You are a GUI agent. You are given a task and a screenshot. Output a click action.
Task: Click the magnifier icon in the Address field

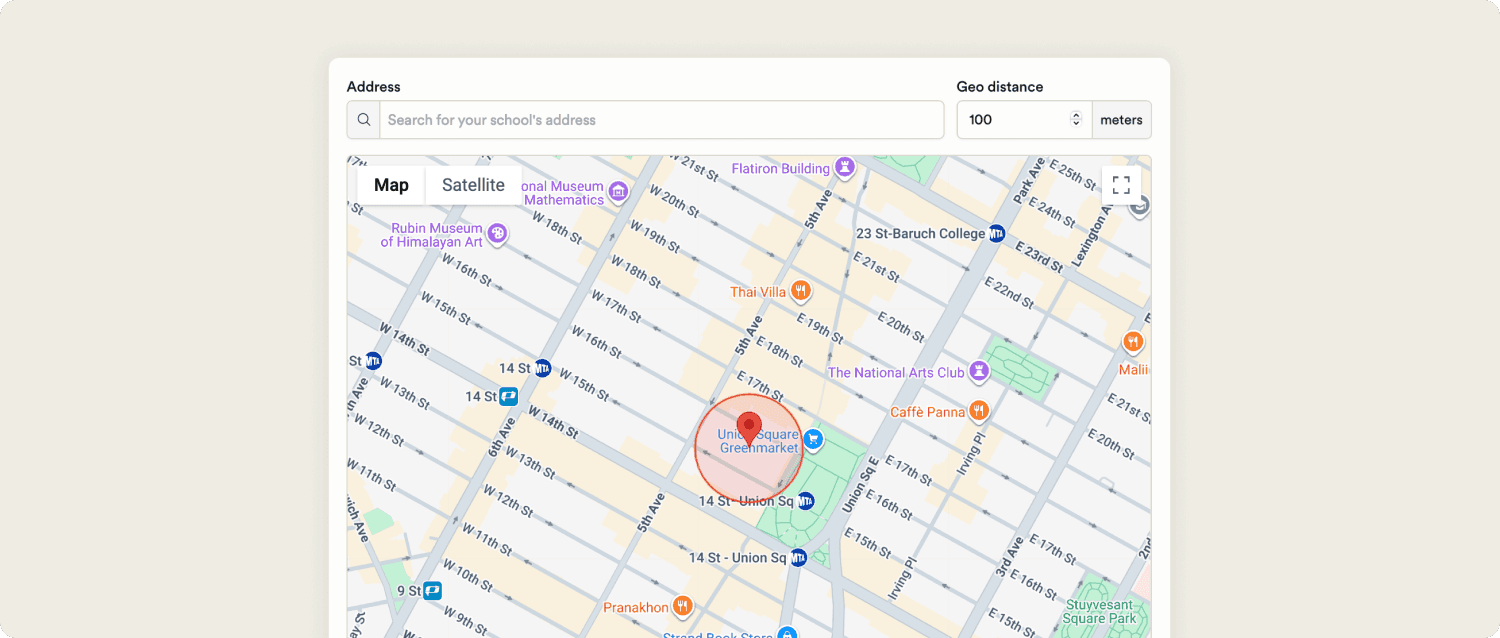point(364,120)
